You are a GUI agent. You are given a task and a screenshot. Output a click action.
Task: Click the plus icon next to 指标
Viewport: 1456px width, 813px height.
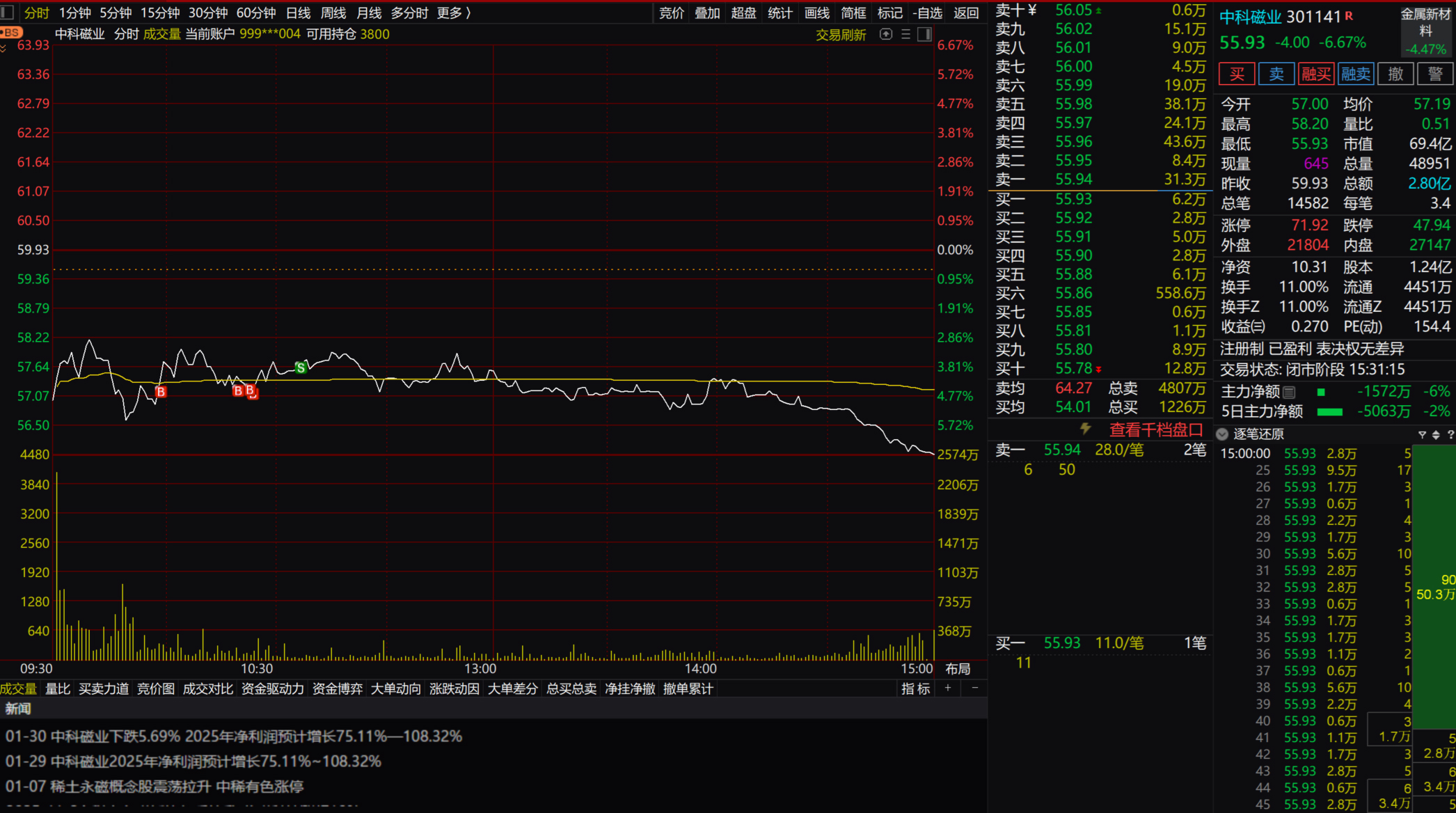click(948, 688)
